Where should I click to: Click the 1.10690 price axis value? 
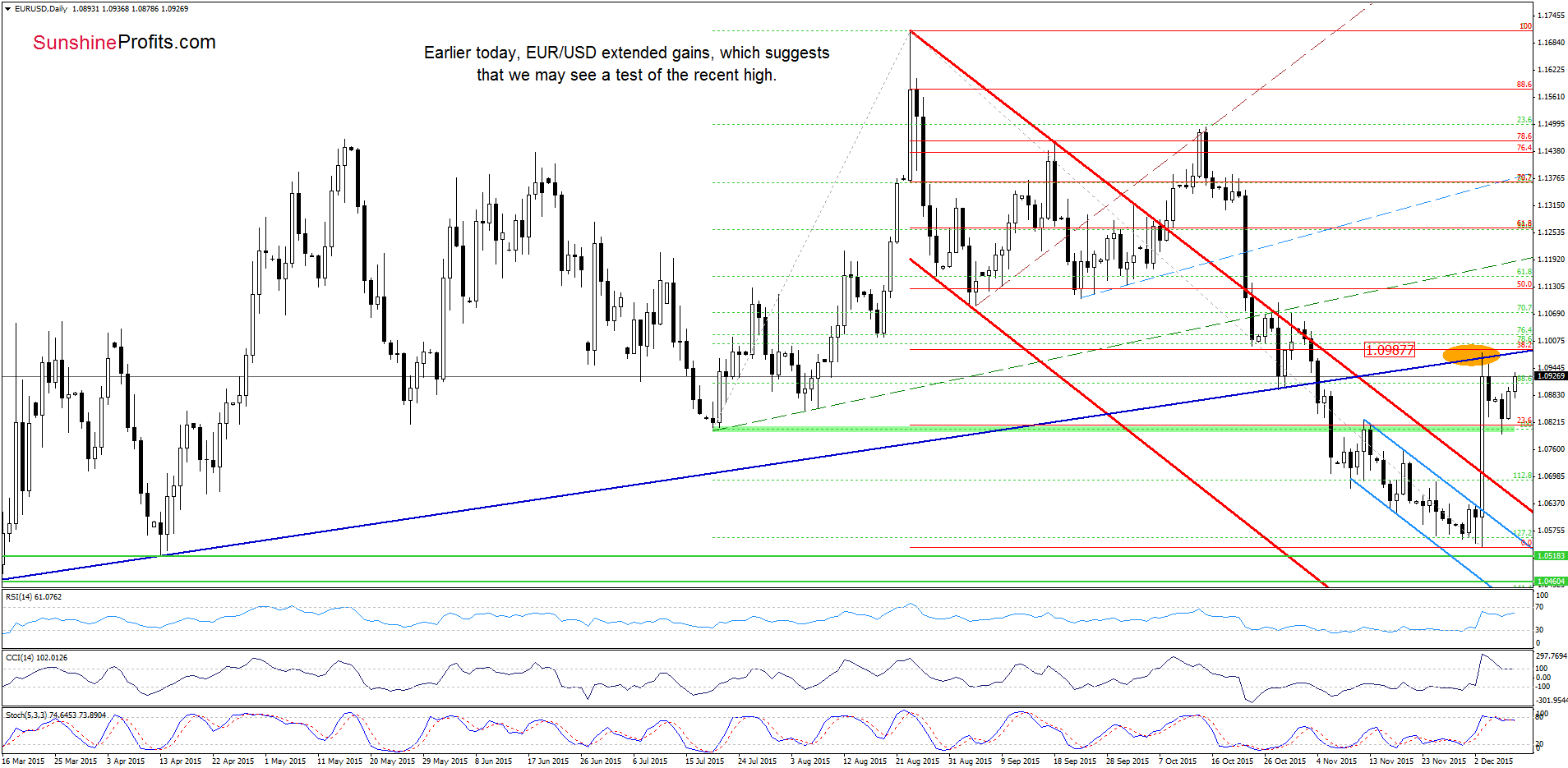point(1551,314)
